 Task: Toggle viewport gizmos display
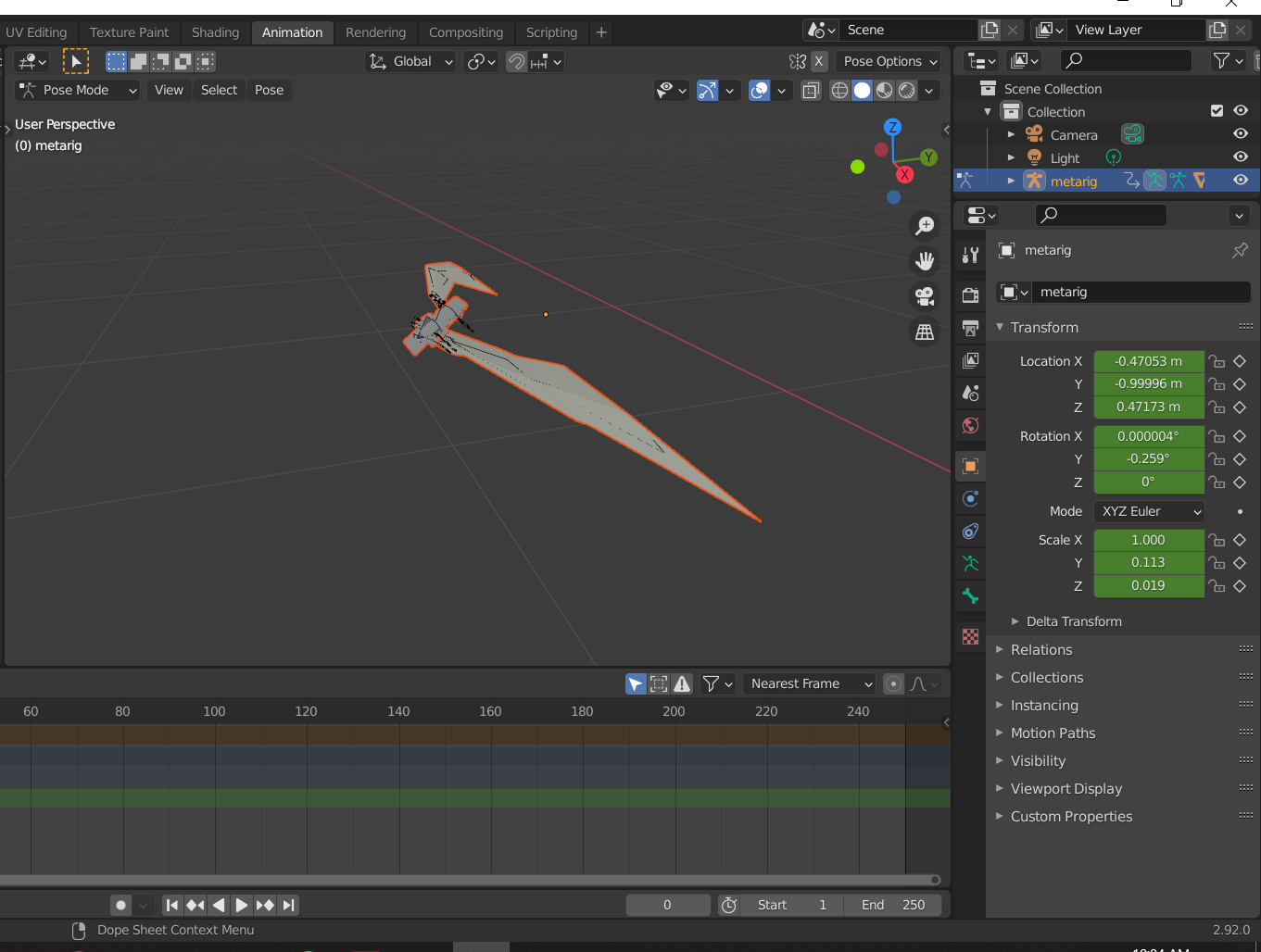pyautogui.click(x=707, y=90)
